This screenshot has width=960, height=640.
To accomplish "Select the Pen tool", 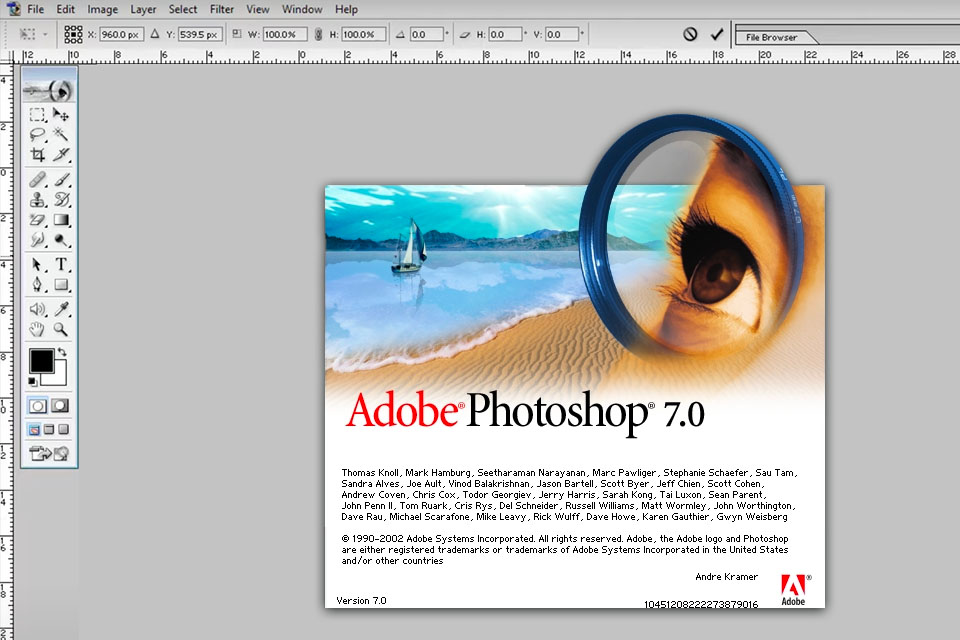I will (x=37, y=284).
